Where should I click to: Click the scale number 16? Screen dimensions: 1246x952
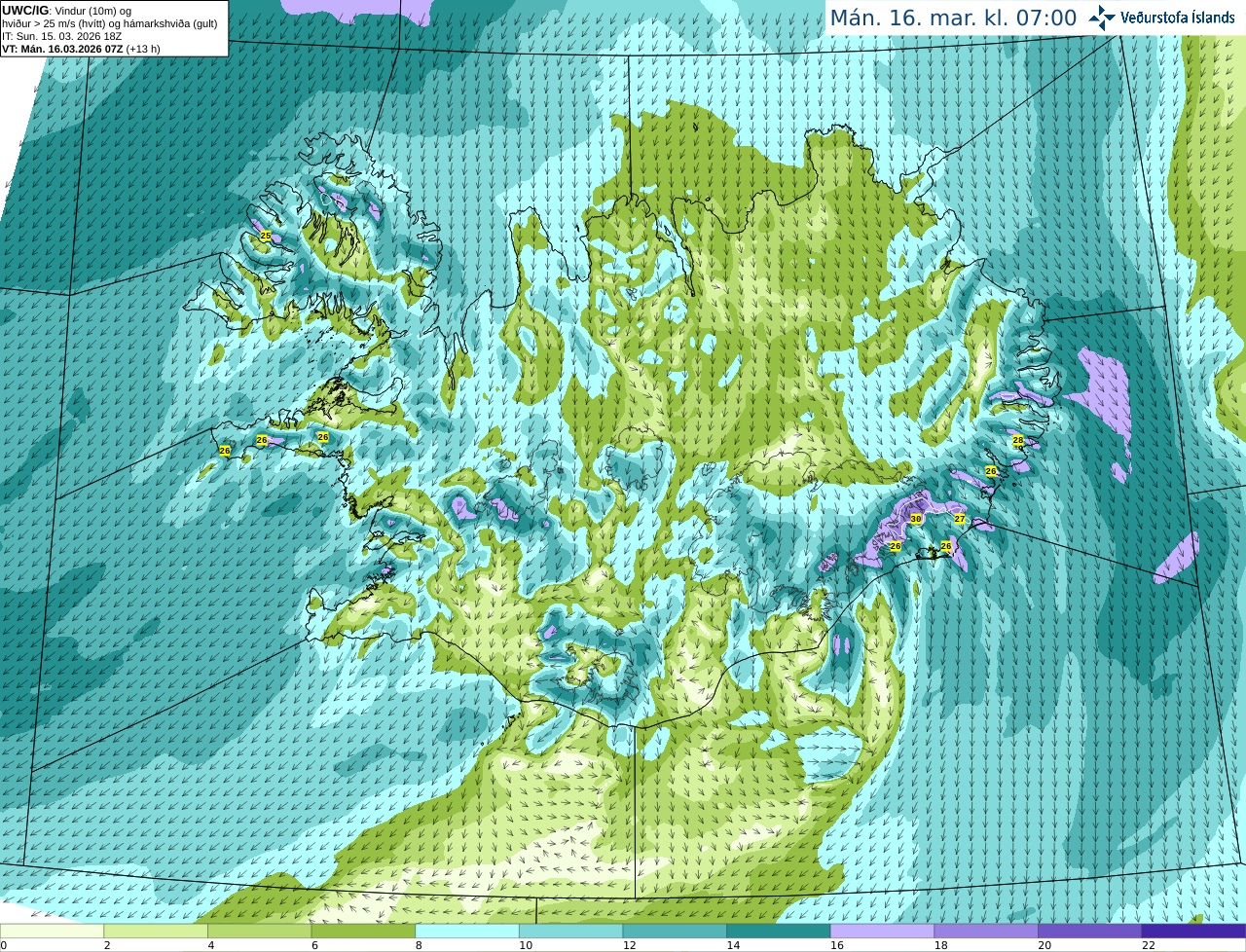tap(837, 945)
